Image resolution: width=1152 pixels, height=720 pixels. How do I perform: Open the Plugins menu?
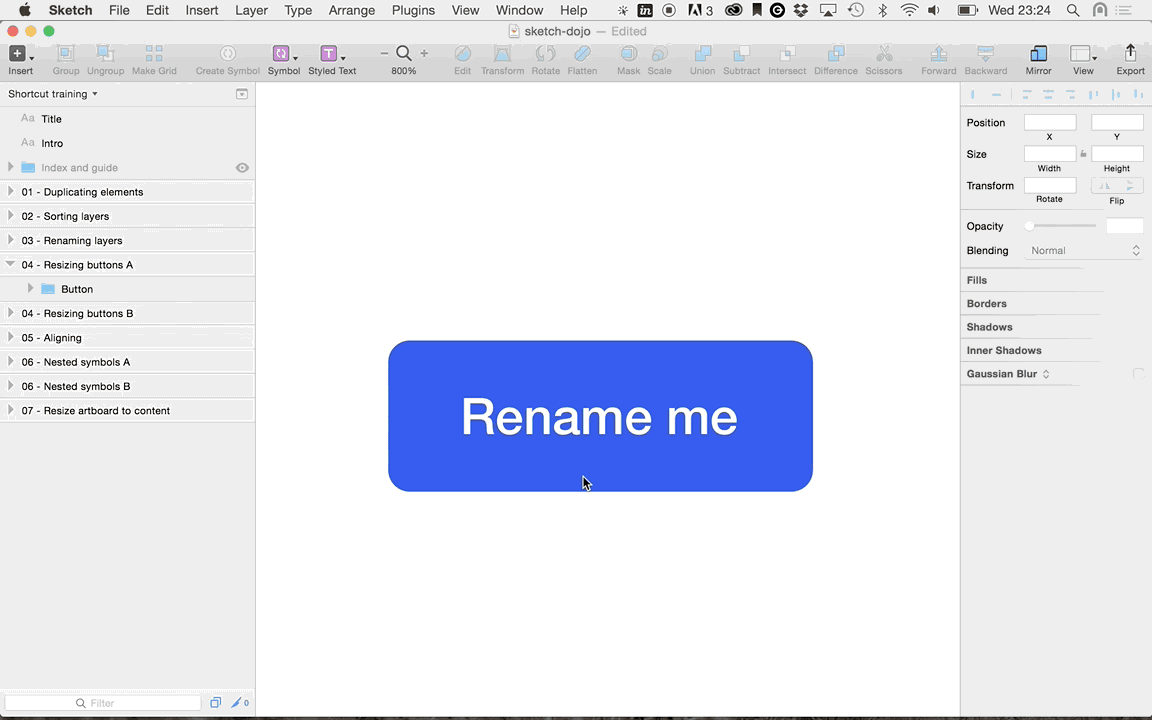(413, 10)
